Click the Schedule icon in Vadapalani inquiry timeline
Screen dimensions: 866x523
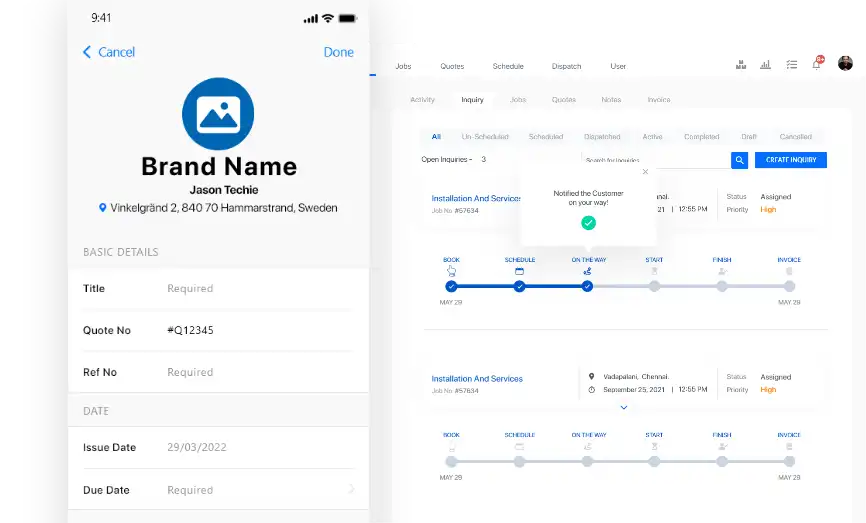click(519, 447)
